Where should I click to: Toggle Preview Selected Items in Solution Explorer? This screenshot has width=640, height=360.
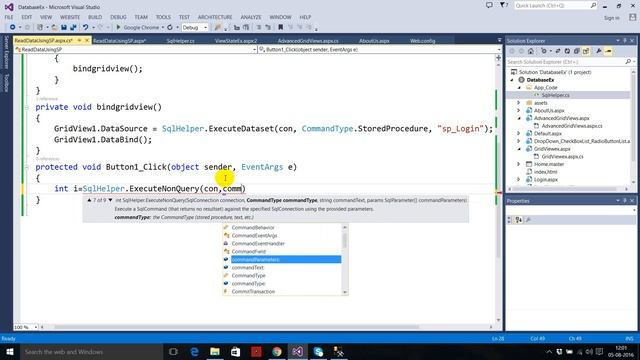click(x=608, y=51)
